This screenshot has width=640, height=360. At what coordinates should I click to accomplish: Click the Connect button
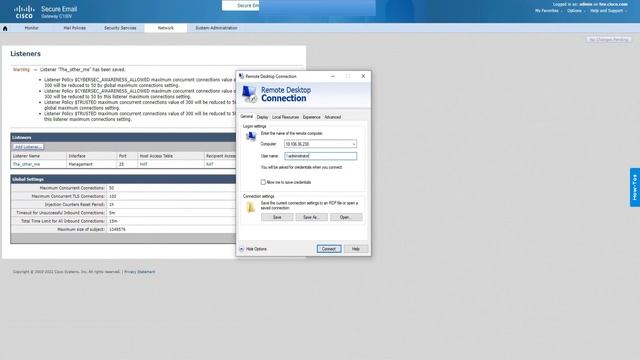pyautogui.click(x=329, y=249)
